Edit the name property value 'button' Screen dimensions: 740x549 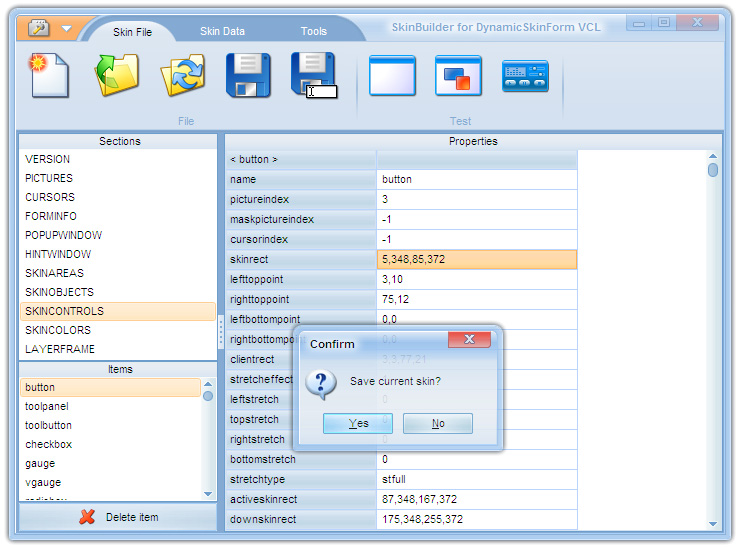tap(477, 179)
